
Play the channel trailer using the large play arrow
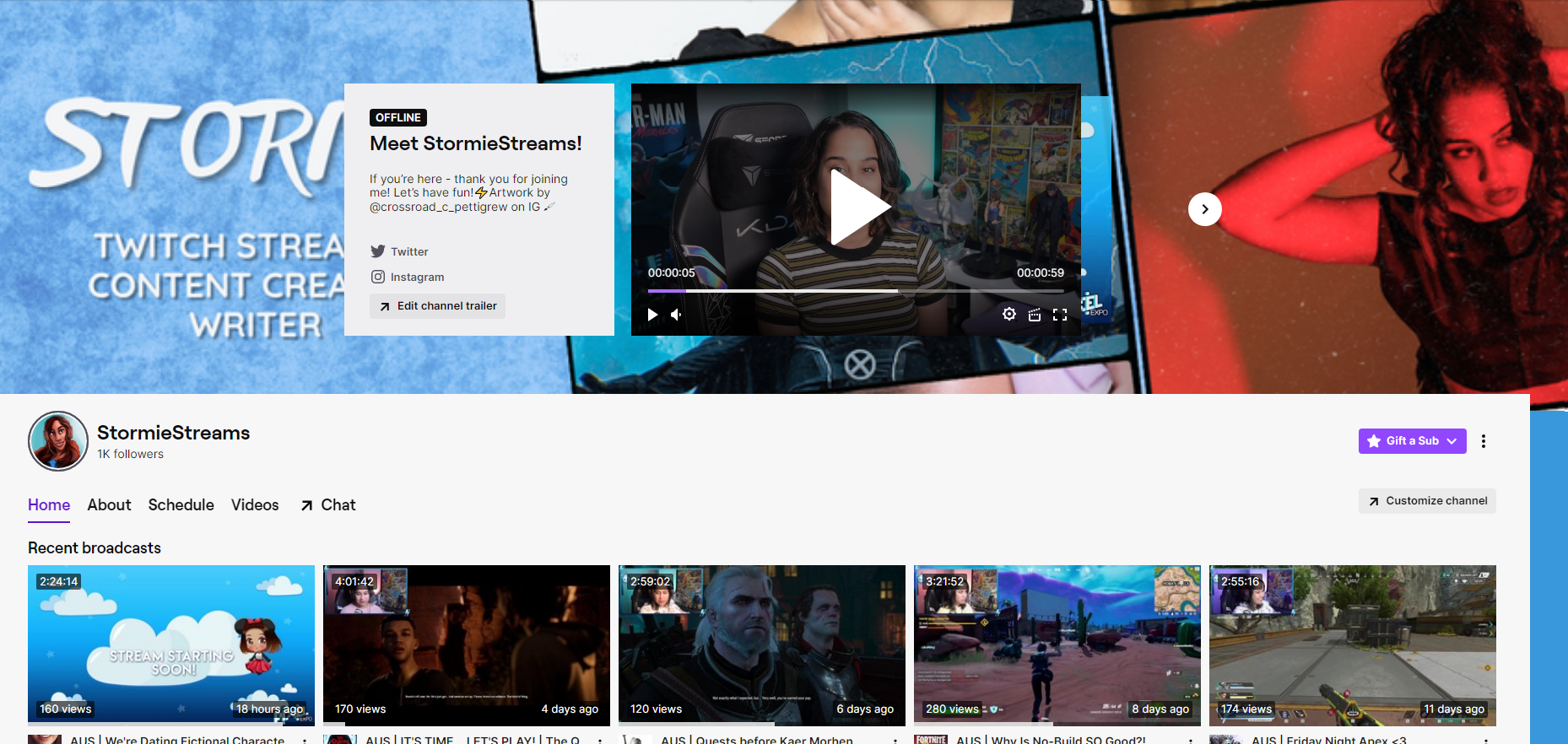(859, 208)
